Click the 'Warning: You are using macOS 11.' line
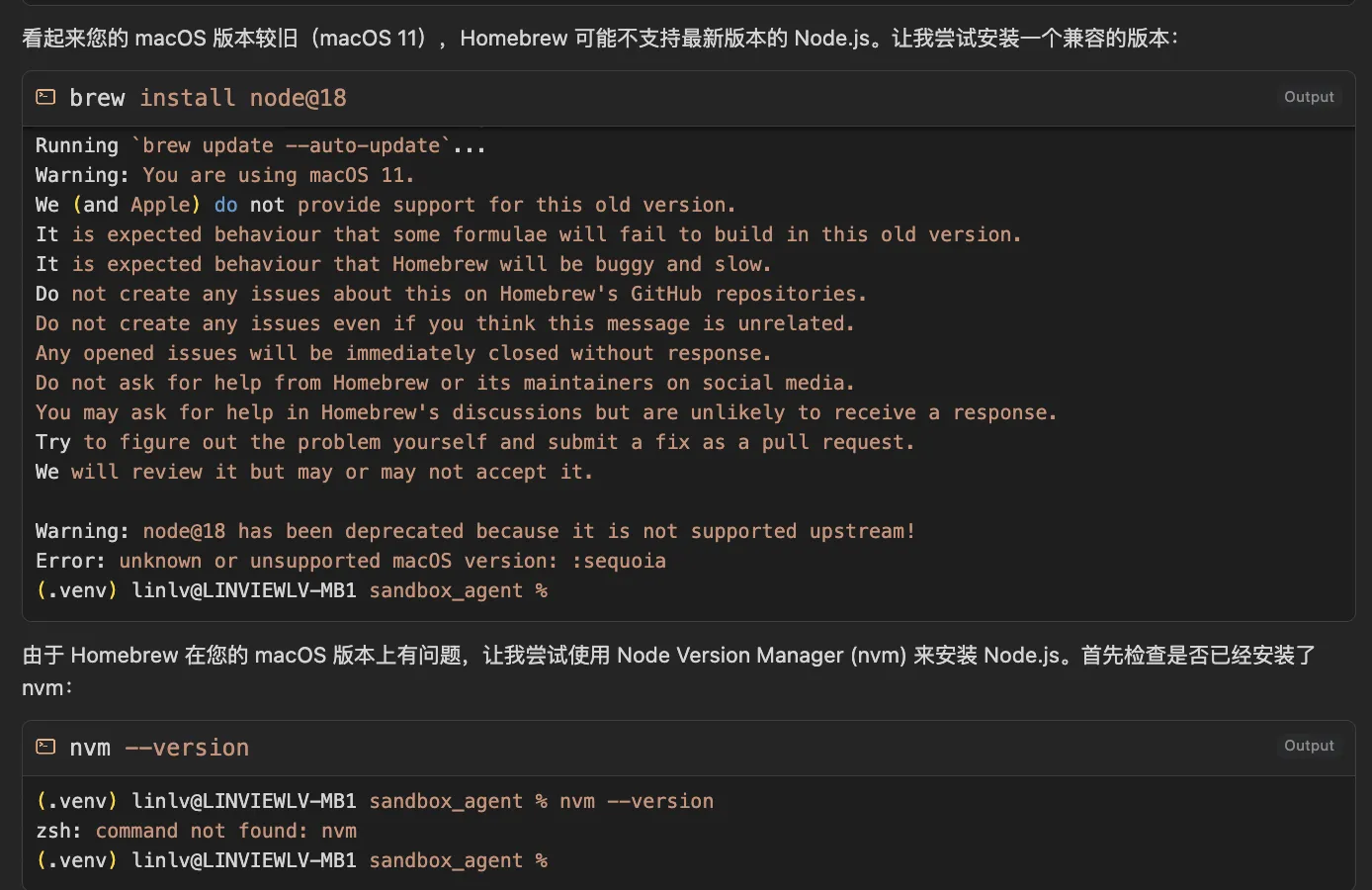Screen dimensions: 1372x890 tap(224, 175)
